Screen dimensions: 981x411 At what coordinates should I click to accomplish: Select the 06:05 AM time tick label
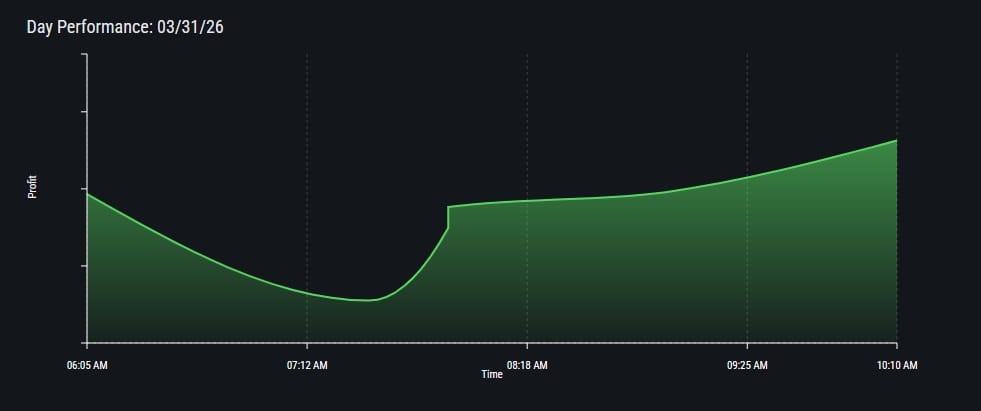click(87, 365)
